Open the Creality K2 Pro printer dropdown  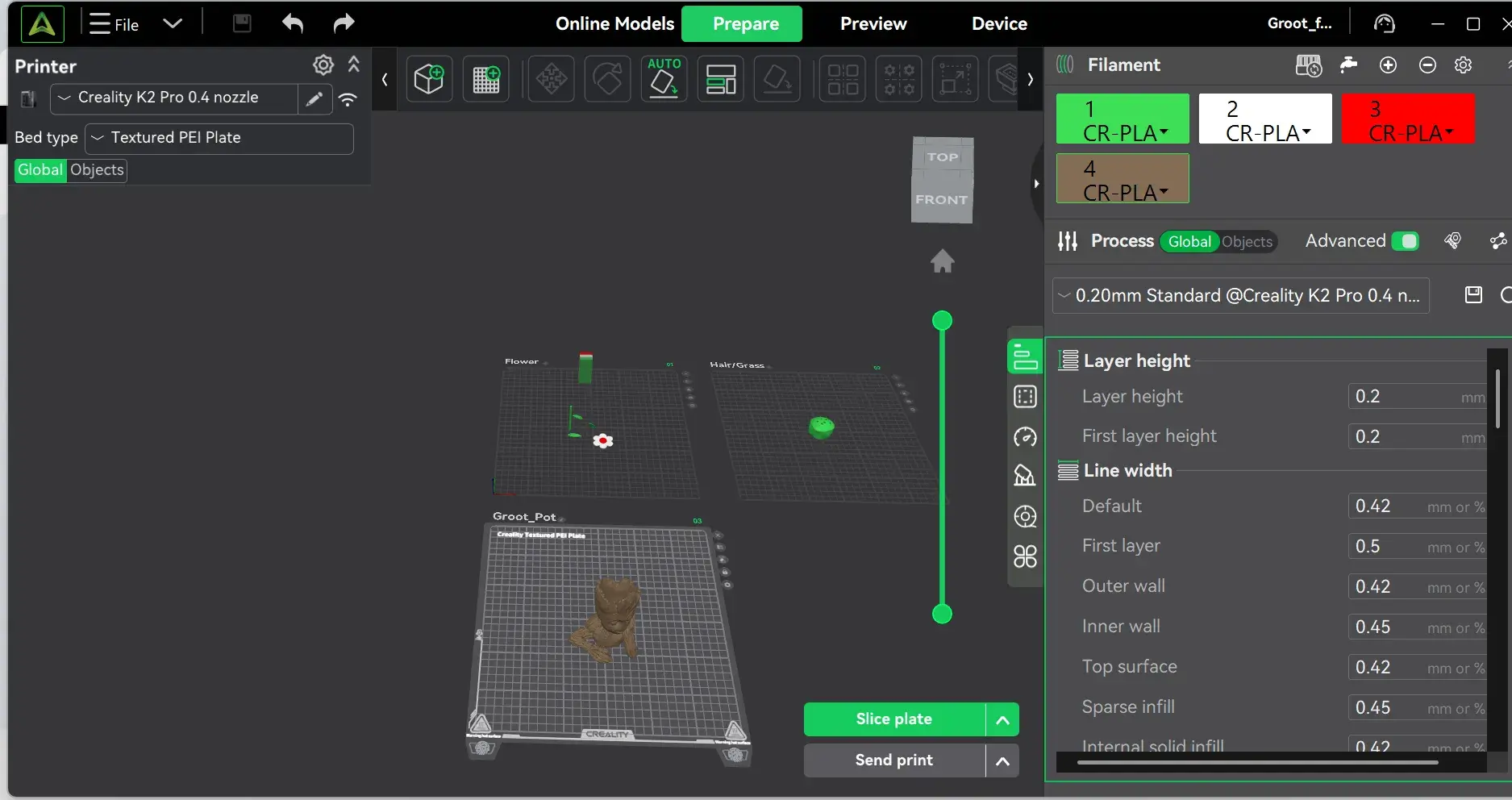[173, 98]
